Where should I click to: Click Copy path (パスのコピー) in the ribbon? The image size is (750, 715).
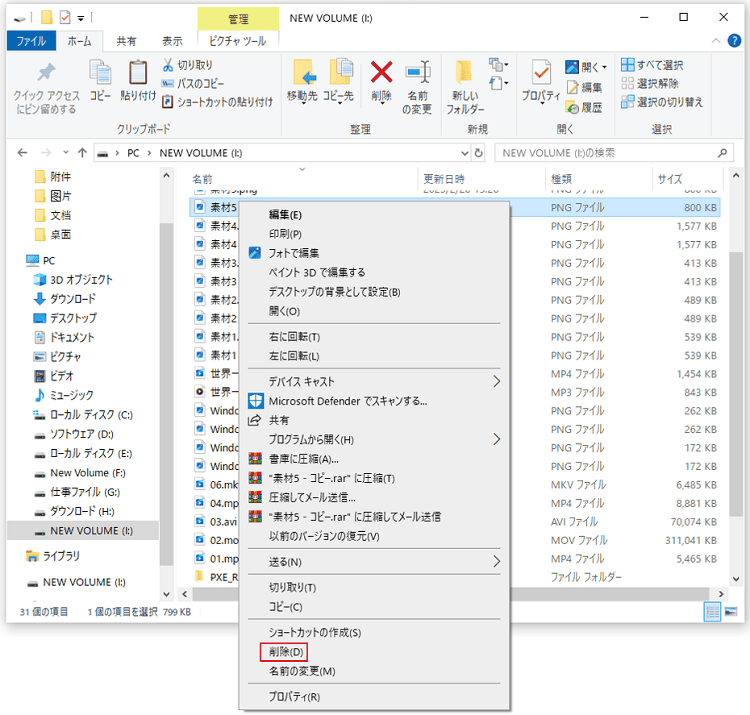tap(193, 84)
